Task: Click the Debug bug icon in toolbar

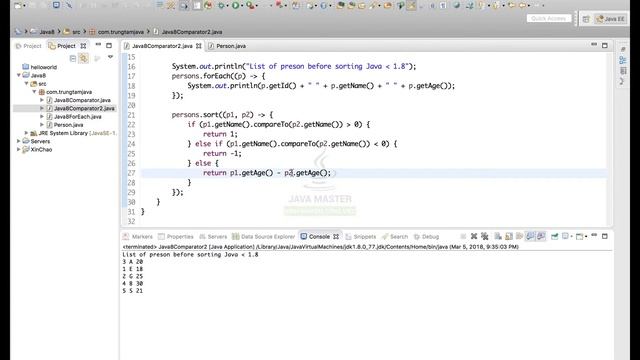Action: [x=222, y=5]
